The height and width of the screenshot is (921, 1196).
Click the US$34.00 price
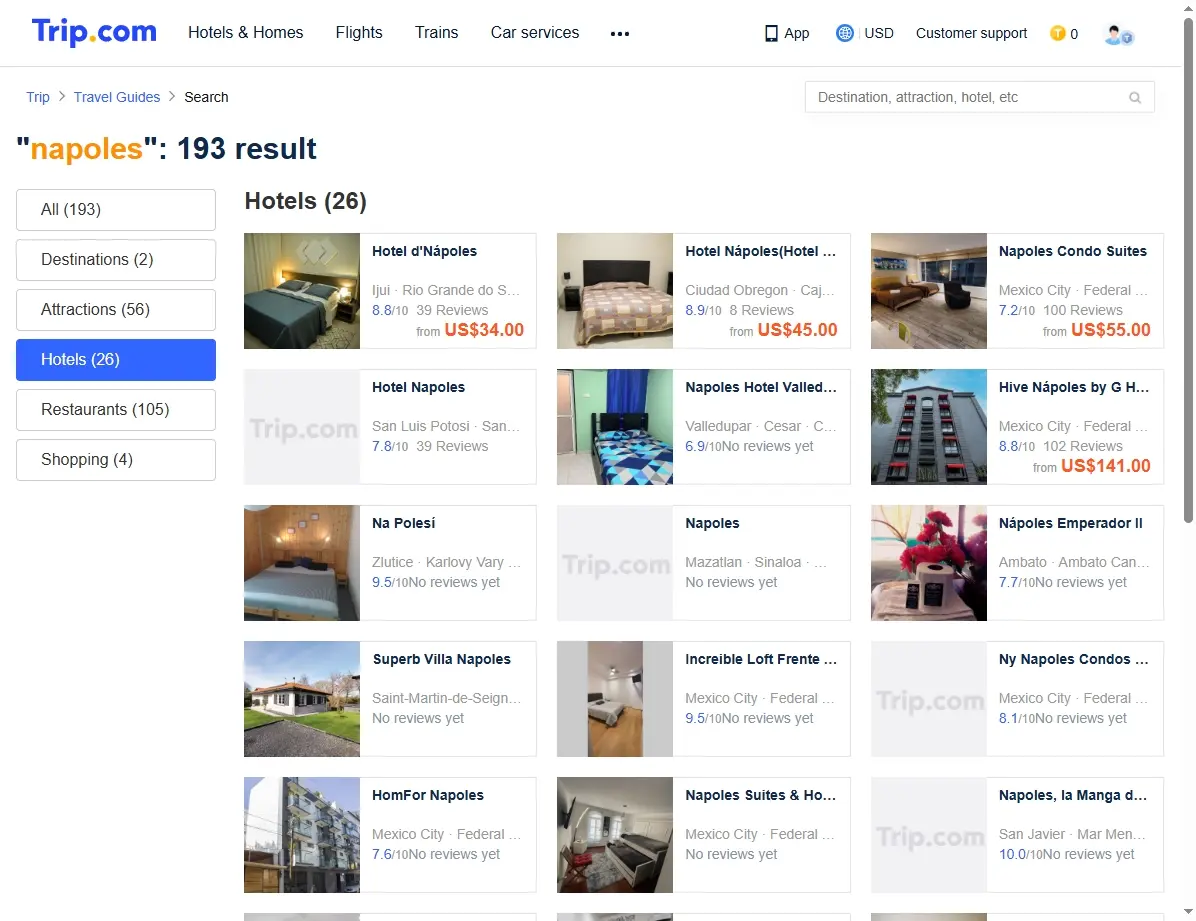pos(484,330)
